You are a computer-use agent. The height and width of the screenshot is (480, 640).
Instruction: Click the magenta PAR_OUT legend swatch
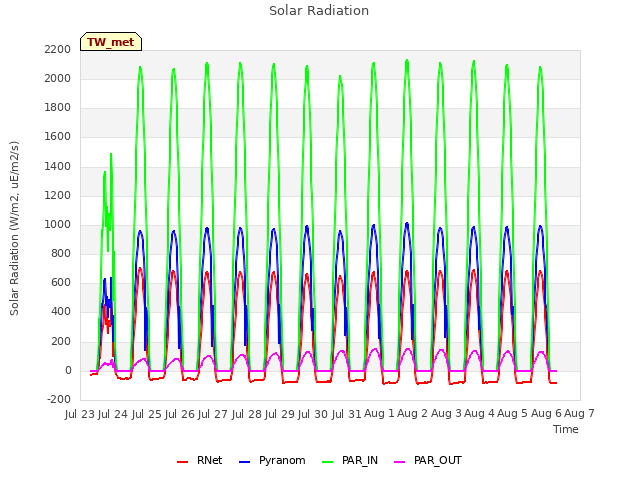pyautogui.click(x=400, y=462)
